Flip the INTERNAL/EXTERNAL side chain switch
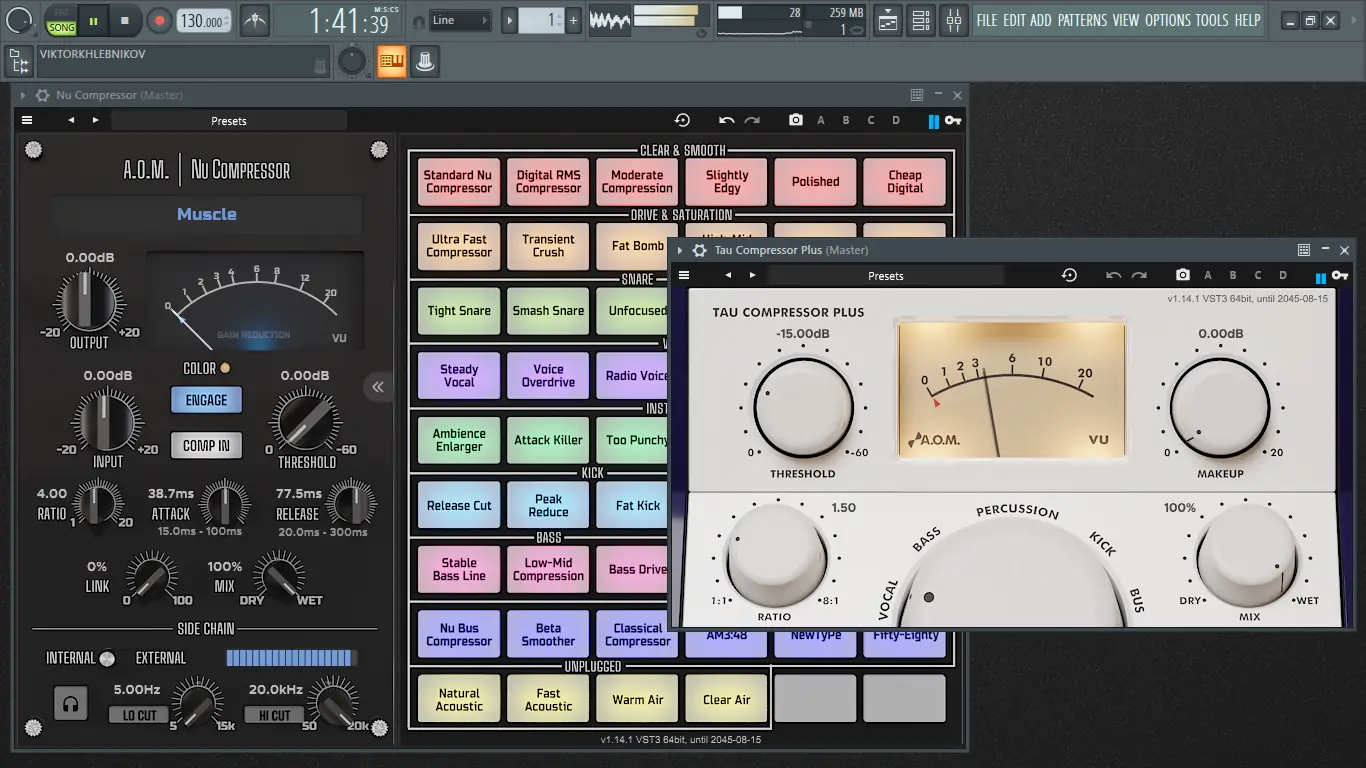The image size is (1366, 768). point(107,658)
